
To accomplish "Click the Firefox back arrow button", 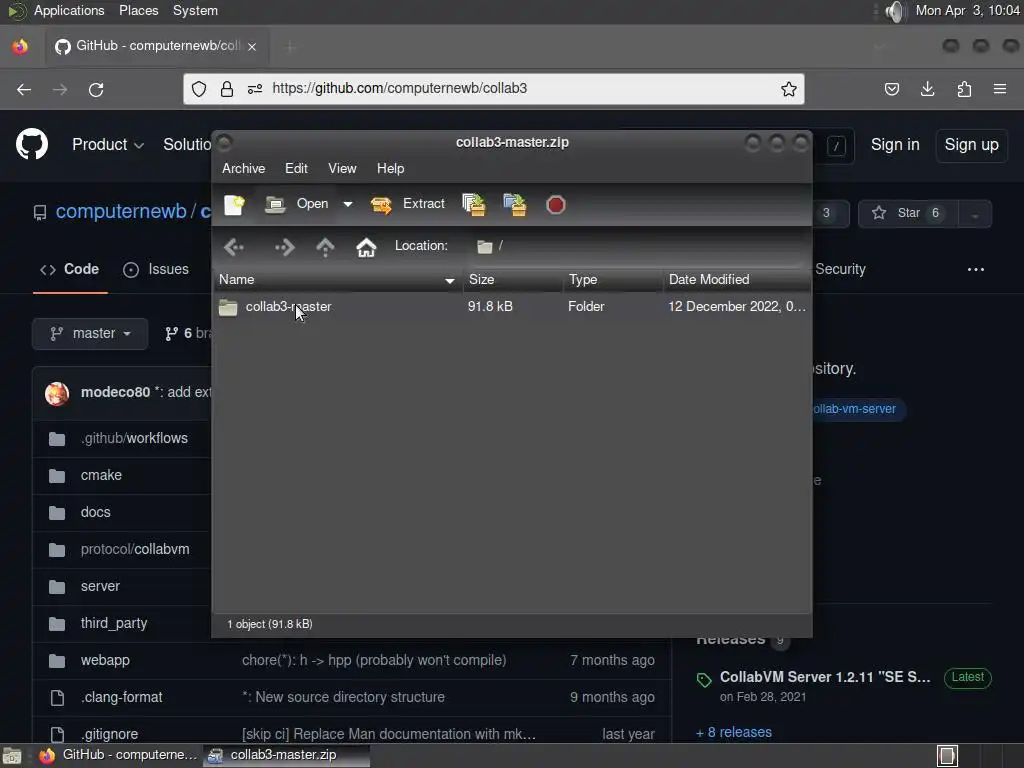I will click(x=24, y=89).
